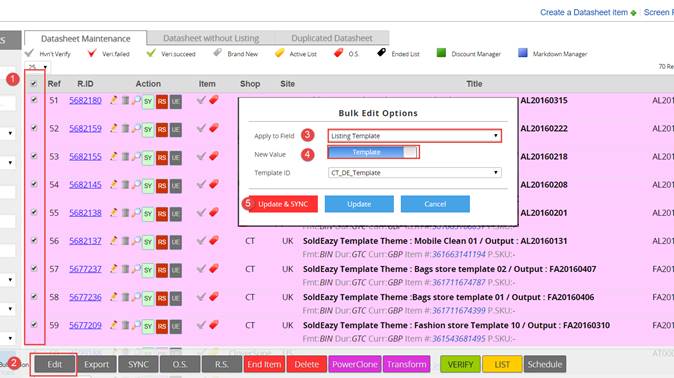Uncheck the checkbox for row 57
Image resolution: width=674 pixels, height=378 pixels.
click(x=34, y=268)
